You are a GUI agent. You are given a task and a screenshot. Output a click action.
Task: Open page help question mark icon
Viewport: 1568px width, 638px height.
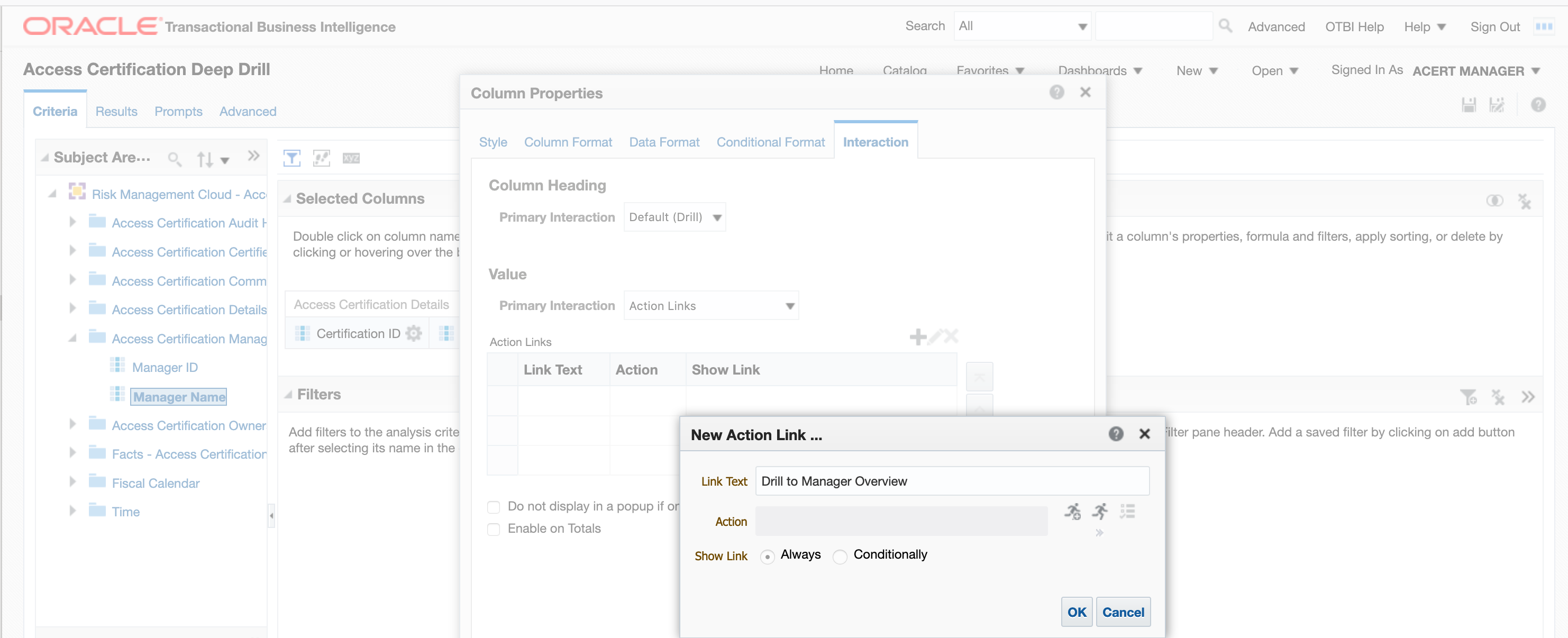point(1538,105)
